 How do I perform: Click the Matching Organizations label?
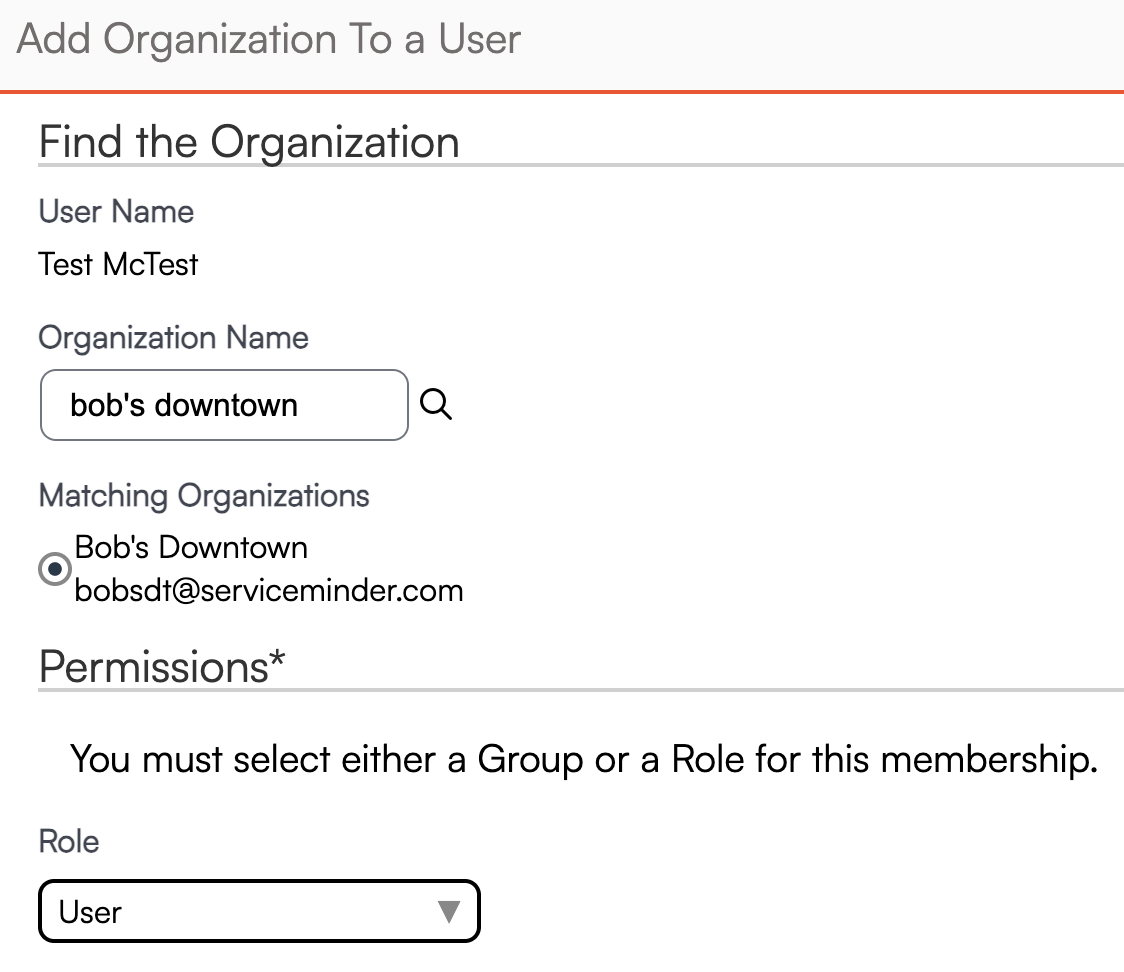pyautogui.click(x=204, y=495)
